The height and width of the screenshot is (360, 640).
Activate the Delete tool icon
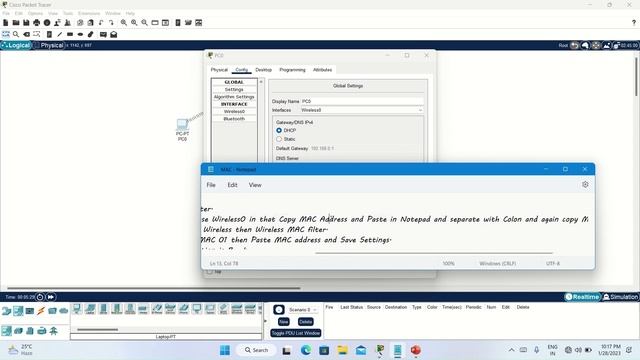(27, 34)
